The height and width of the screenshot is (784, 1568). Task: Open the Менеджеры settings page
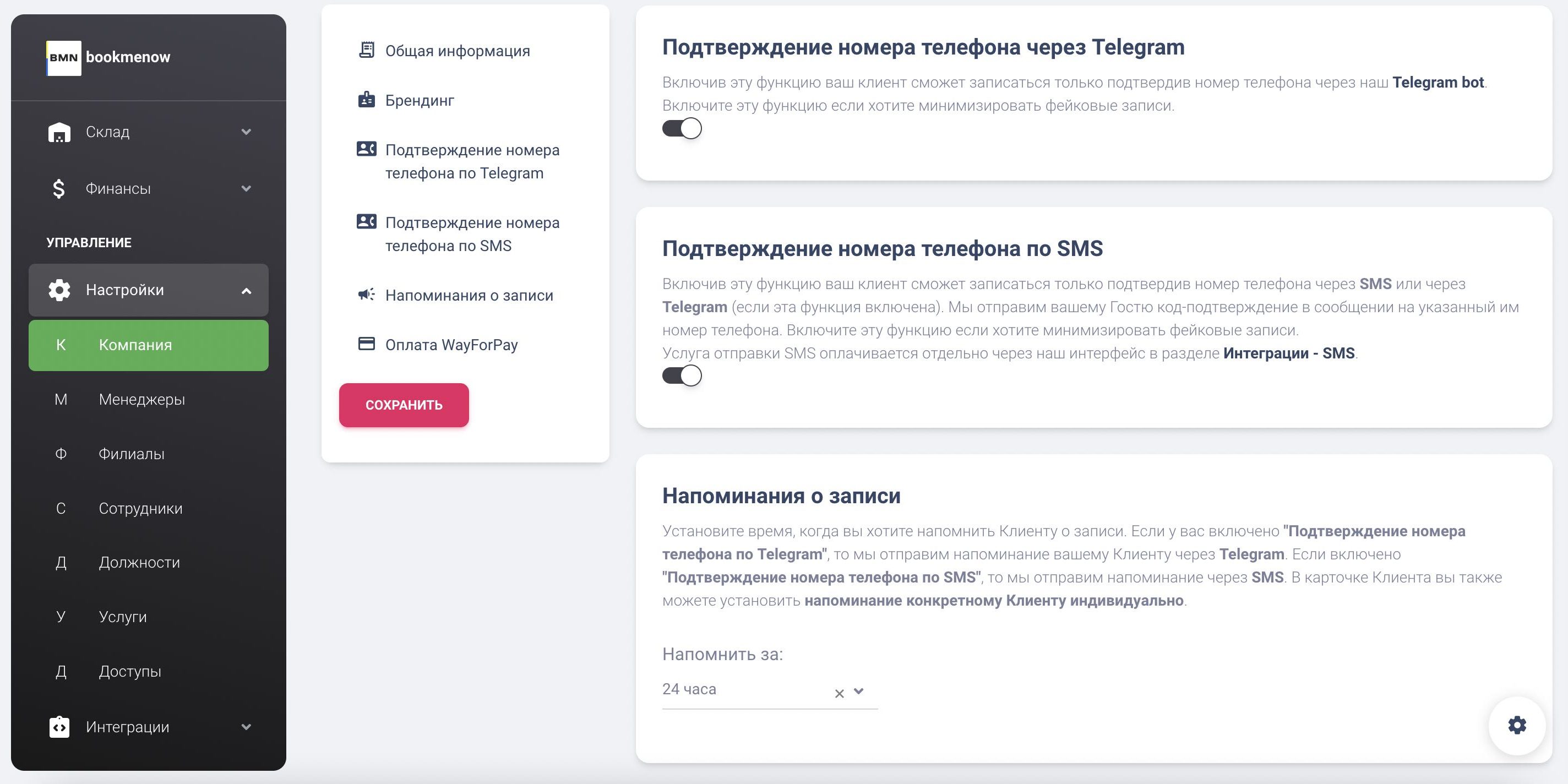point(142,399)
